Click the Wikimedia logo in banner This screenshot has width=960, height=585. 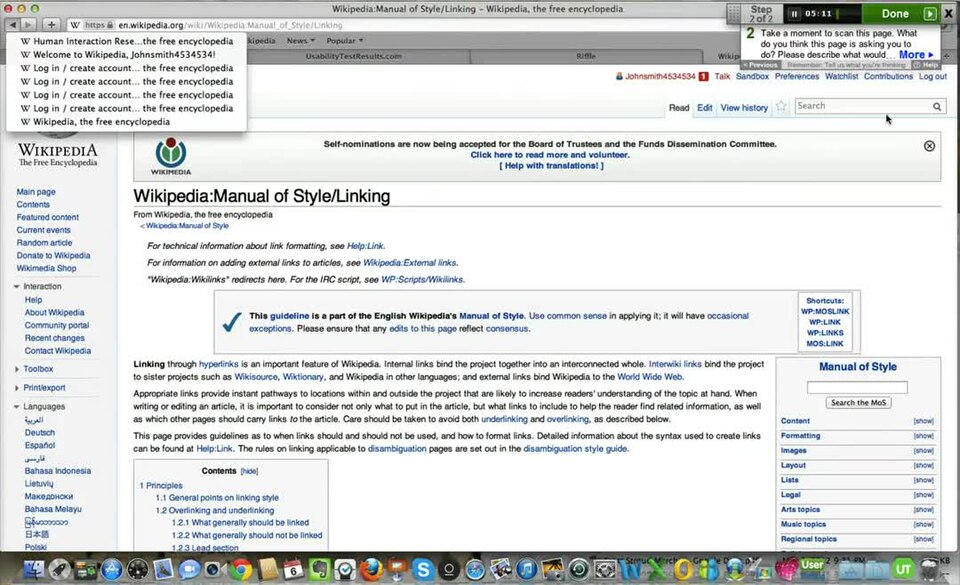pyautogui.click(x=171, y=157)
